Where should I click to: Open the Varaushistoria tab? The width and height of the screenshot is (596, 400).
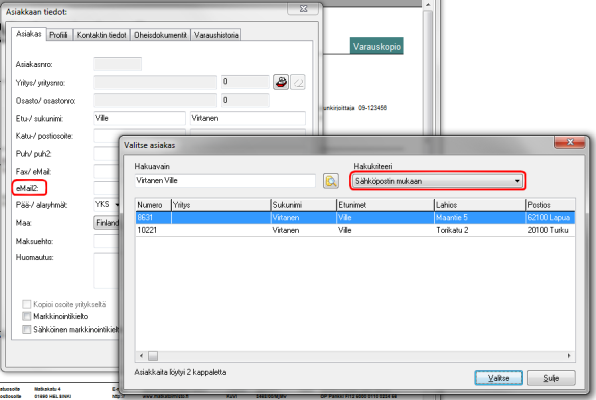[x=216, y=35]
